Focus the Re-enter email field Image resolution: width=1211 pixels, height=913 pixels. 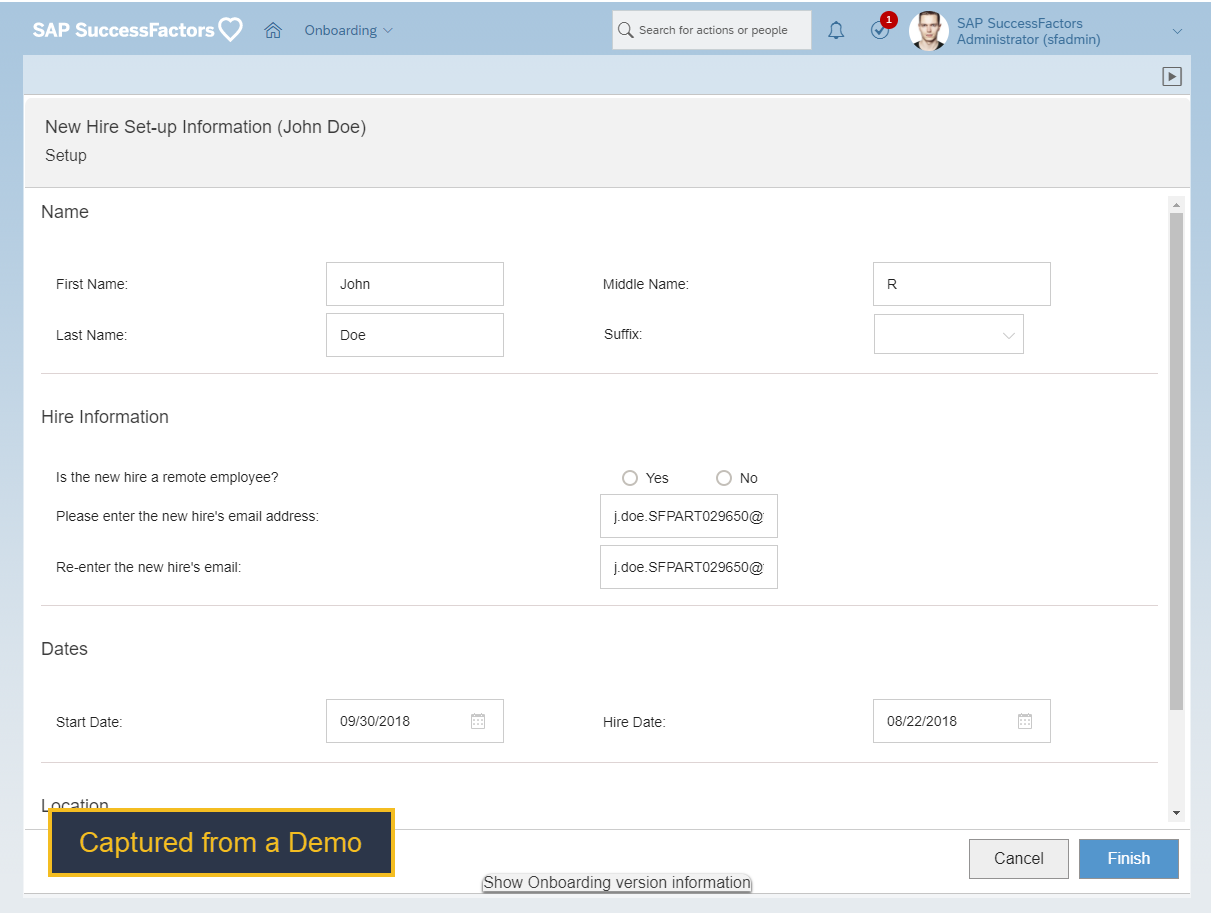[689, 567]
